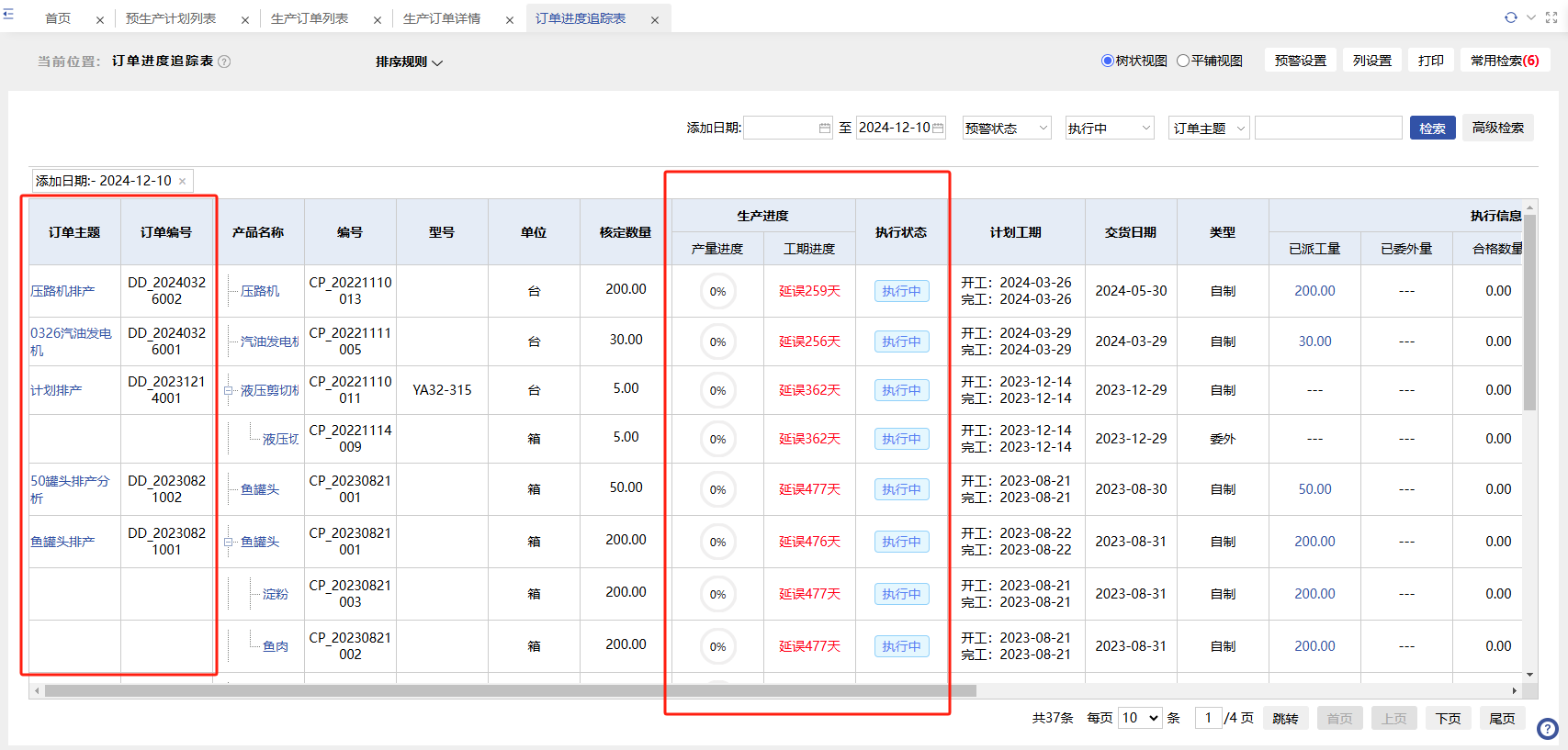Screen dimensions: 1568x750
Task: Remove the 添加日期:- 2024-12-10 filter tag
Action: (x=182, y=181)
